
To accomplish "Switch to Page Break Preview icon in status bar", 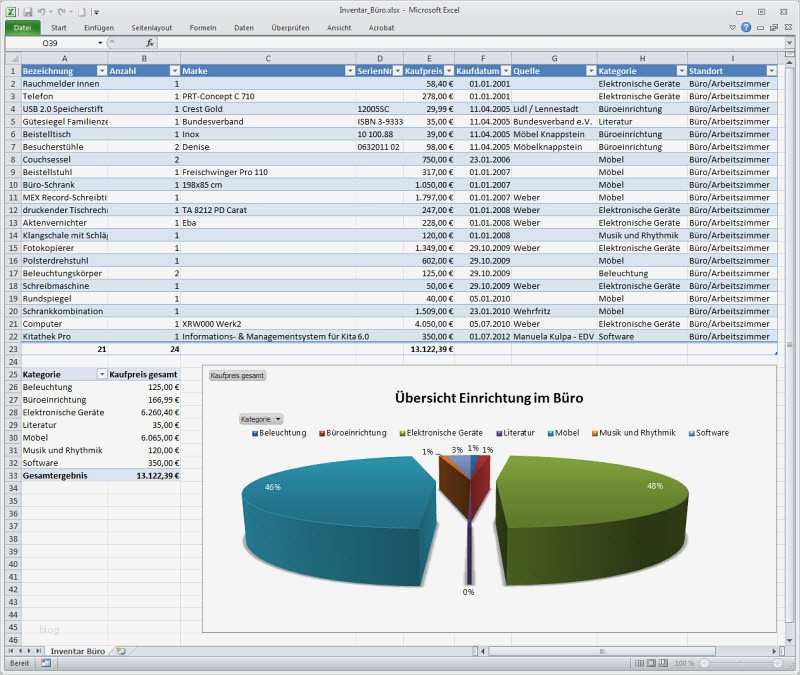I will click(663, 663).
